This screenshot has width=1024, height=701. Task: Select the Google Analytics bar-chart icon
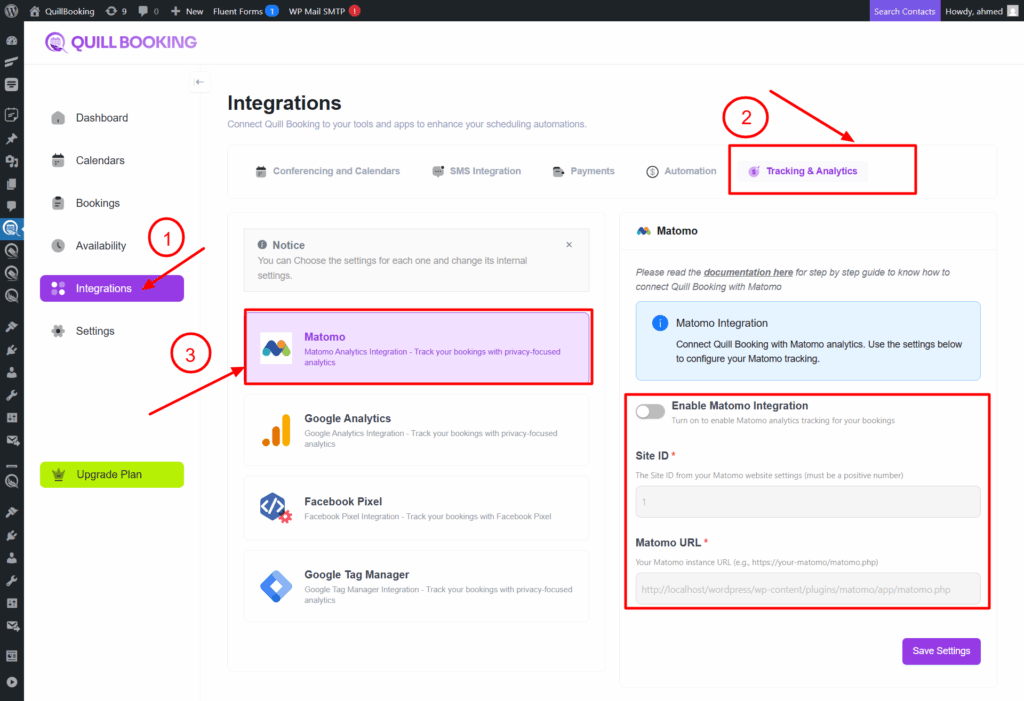pos(276,429)
